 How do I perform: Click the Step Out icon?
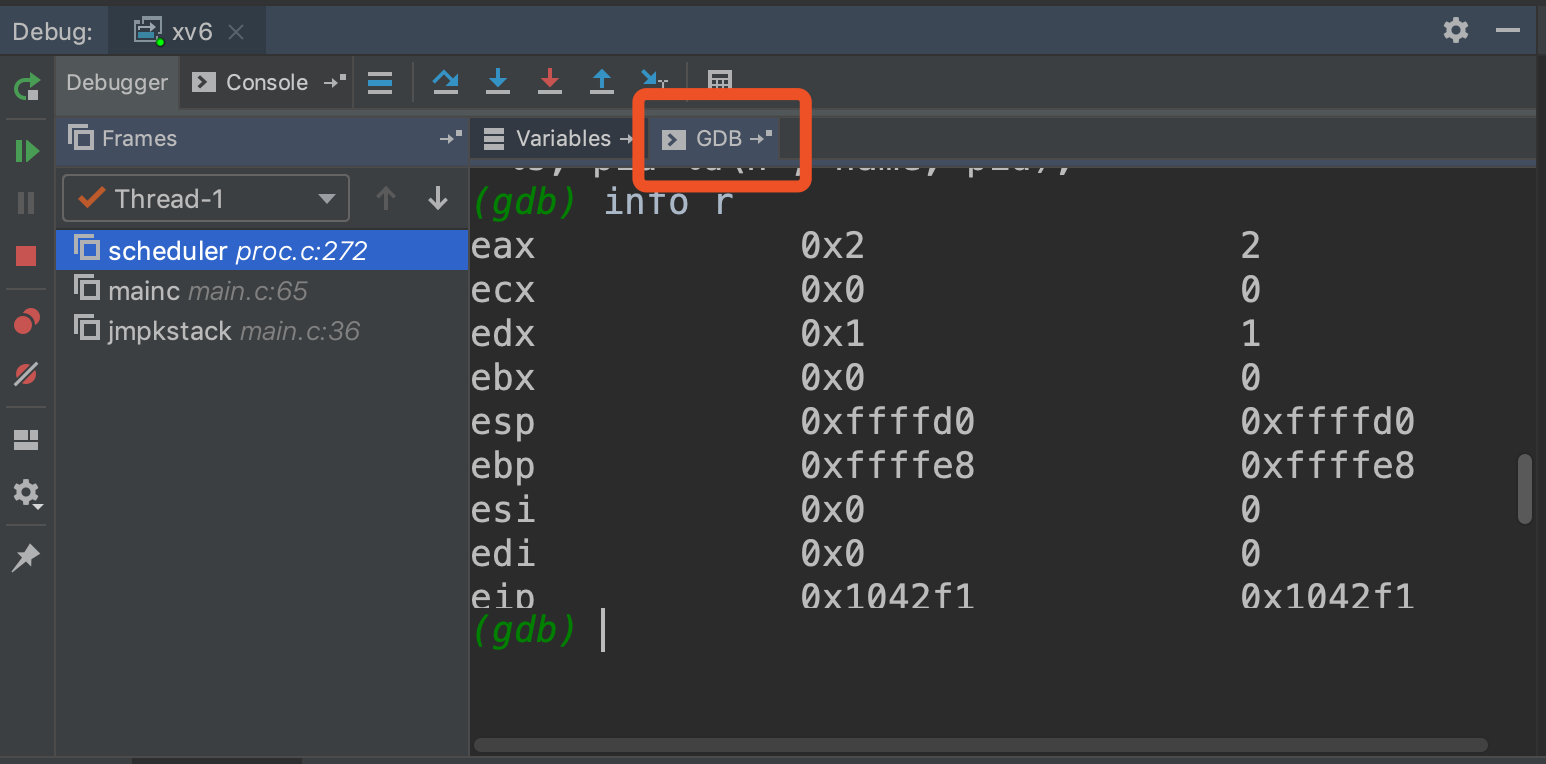tap(601, 82)
